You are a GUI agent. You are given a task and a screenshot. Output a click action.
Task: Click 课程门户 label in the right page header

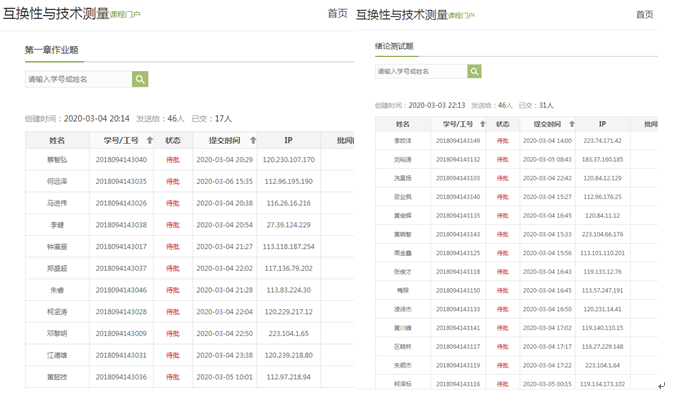[x=461, y=15]
